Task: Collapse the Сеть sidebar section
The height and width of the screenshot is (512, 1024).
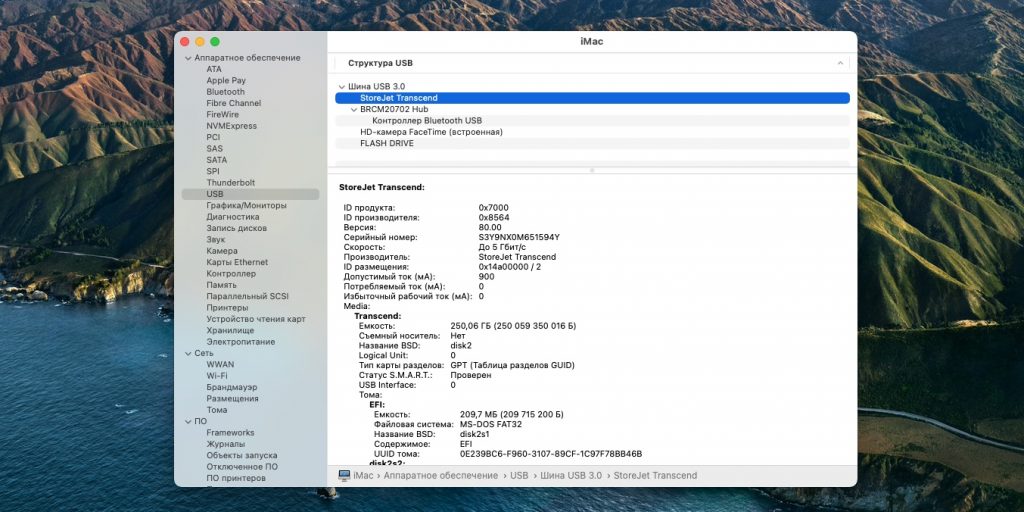Action: pyautogui.click(x=188, y=353)
